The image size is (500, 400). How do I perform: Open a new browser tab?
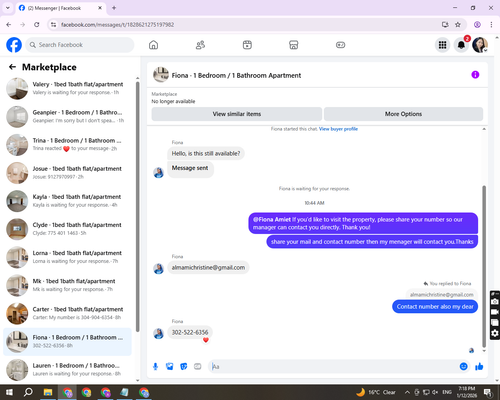[x=114, y=8]
